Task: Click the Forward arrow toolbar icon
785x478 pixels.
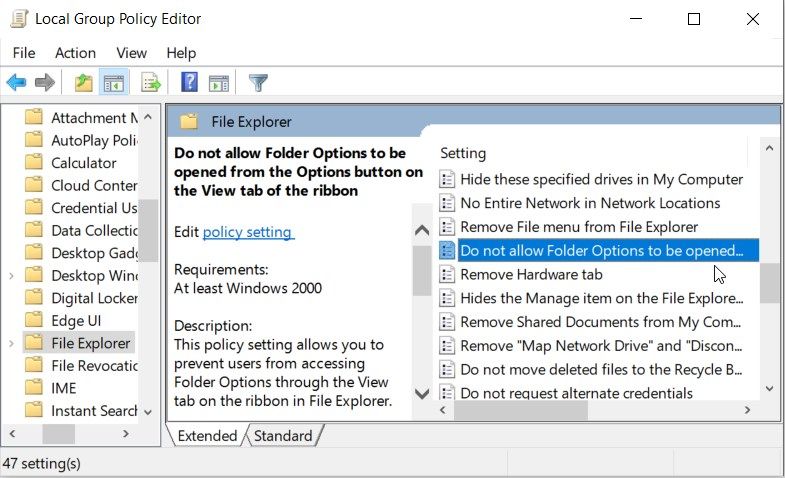Action: tap(44, 82)
